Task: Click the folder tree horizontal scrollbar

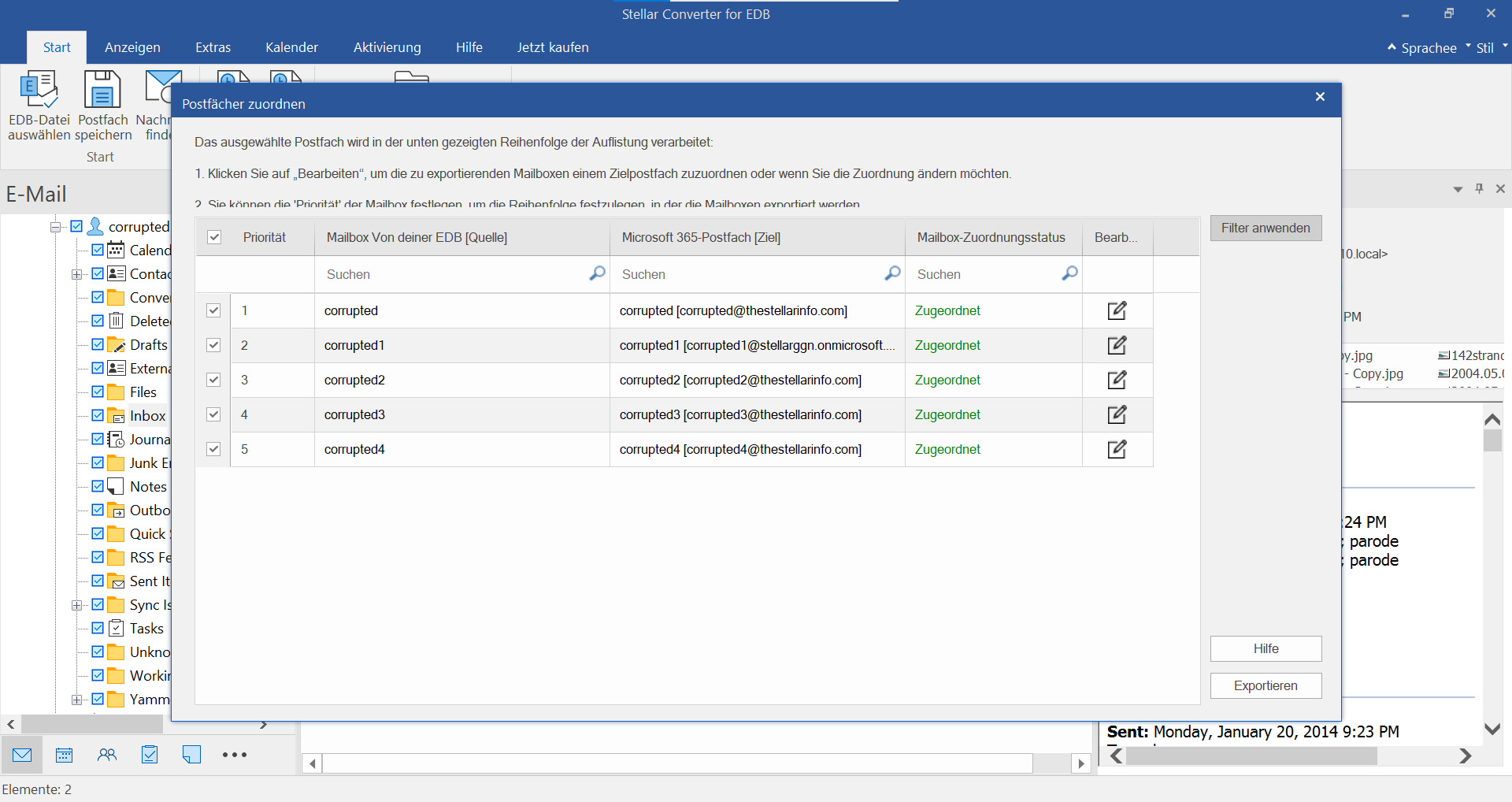Action: (92, 724)
